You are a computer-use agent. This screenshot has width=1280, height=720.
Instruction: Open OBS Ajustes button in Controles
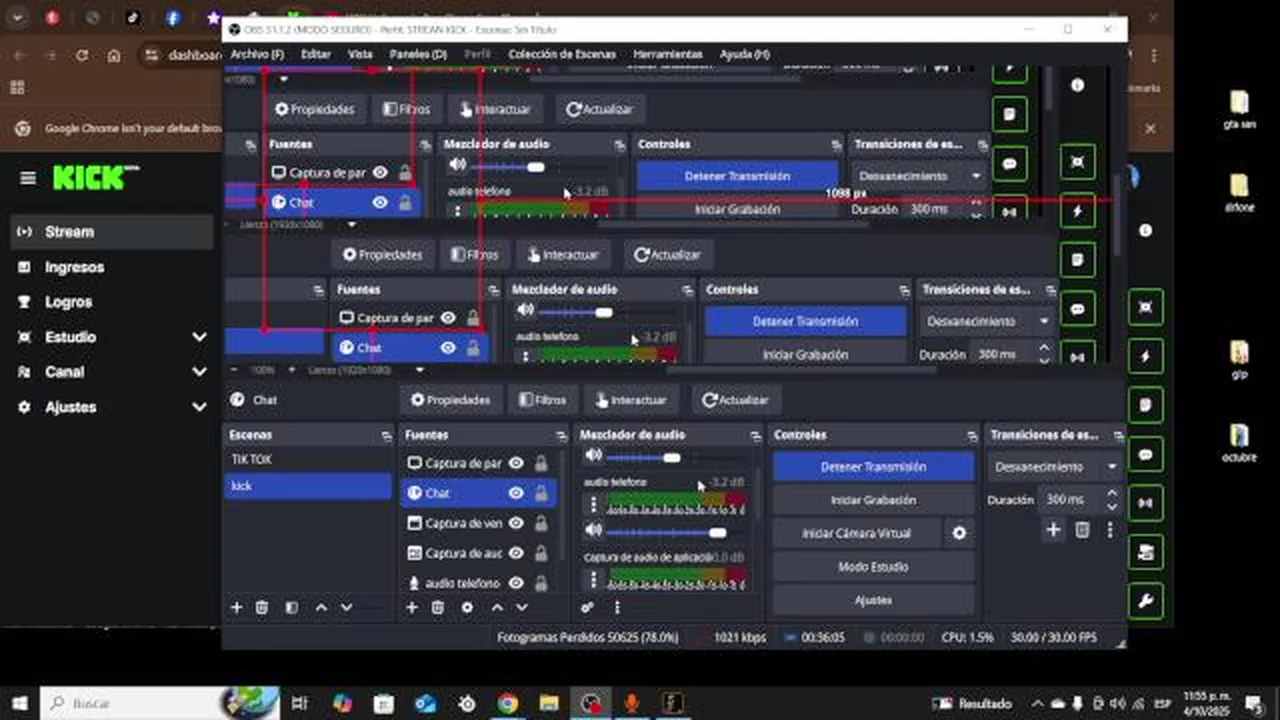pos(873,600)
